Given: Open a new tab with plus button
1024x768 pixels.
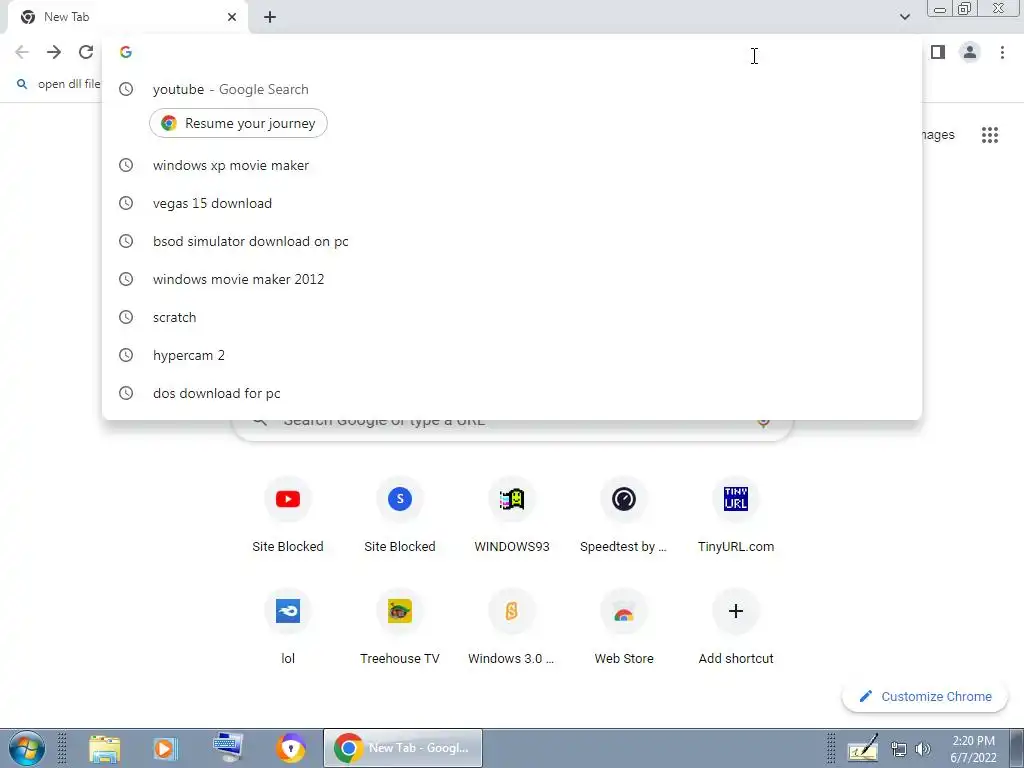Looking at the screenshot, I should (x=270, y=17).
